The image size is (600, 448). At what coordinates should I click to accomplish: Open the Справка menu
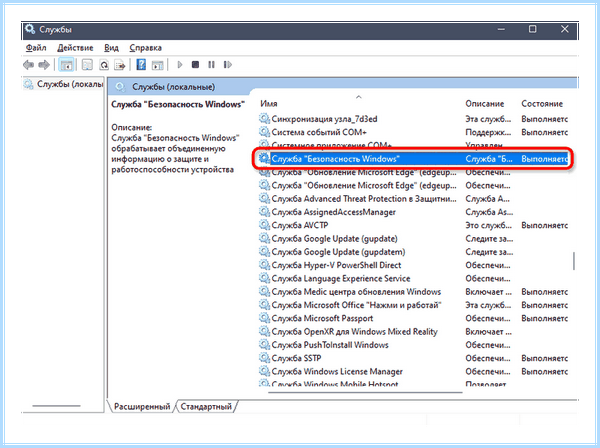coord(145,48)
